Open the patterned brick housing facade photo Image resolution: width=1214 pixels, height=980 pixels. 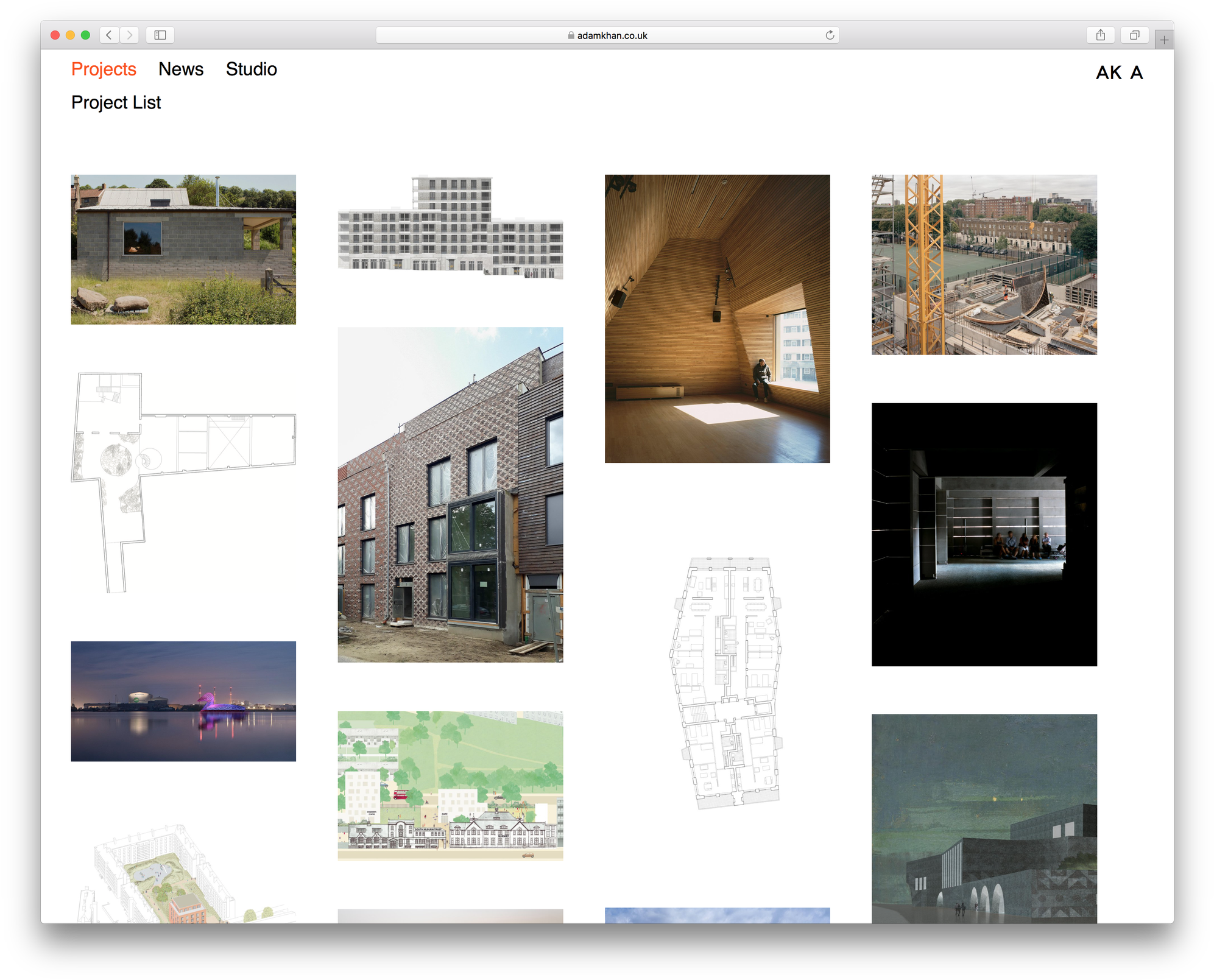(450, 495)
